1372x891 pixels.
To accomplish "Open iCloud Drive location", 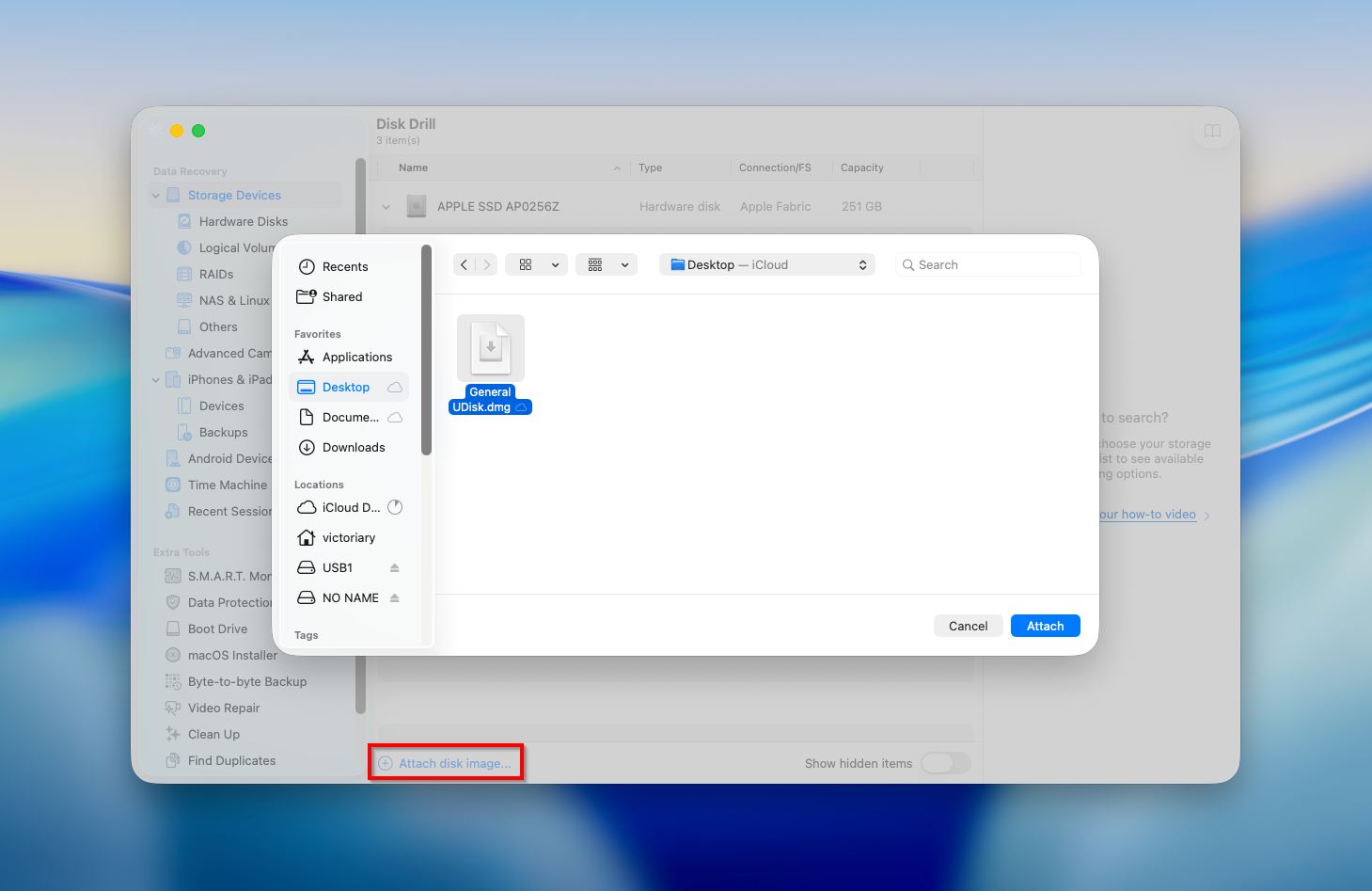I will [x=350, y=507].
